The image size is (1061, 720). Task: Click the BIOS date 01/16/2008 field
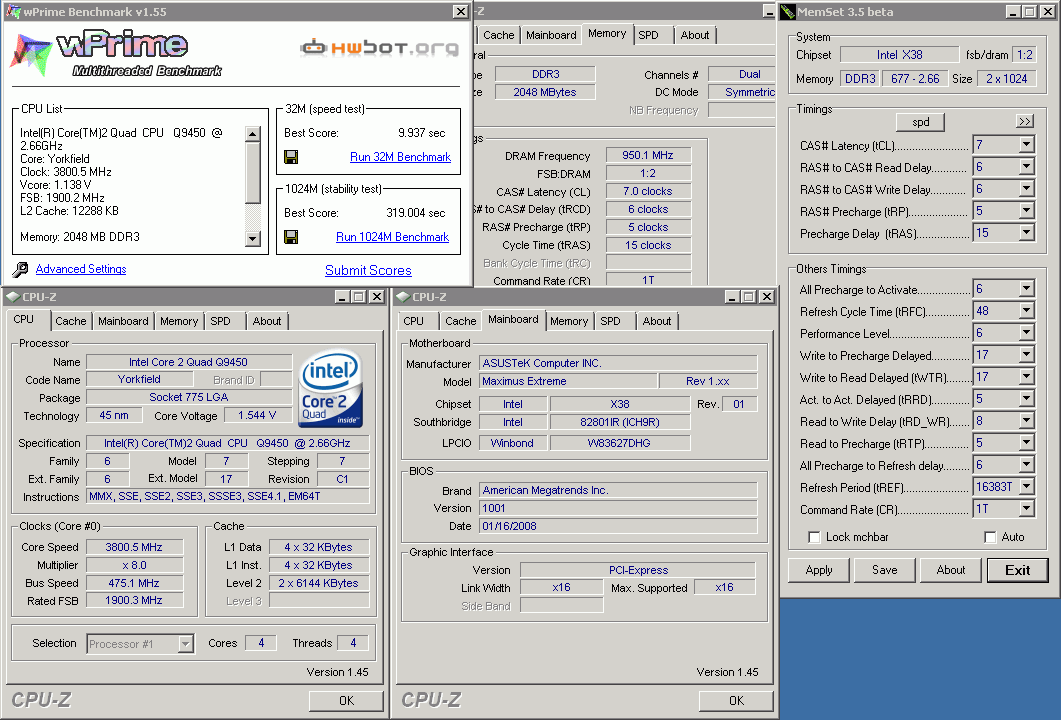tap(618, 526)
